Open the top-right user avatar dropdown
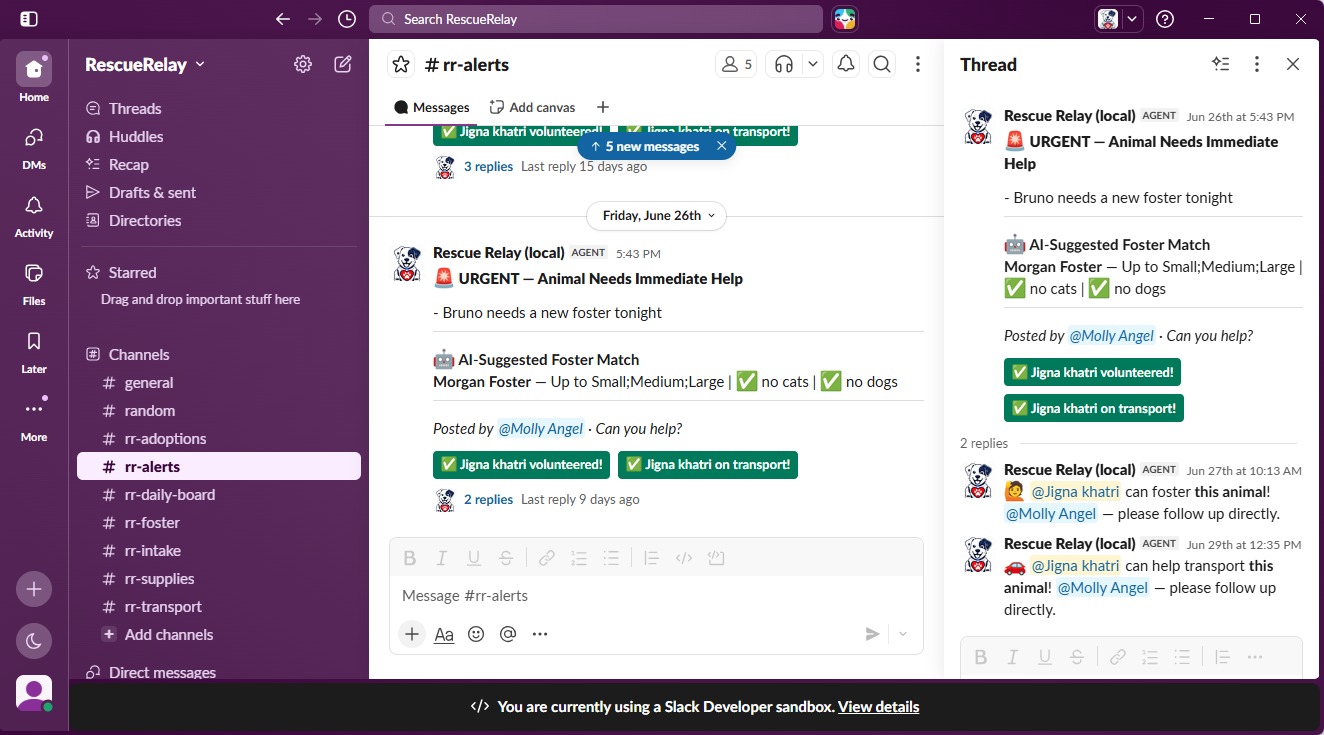1324x735 pixels. [1119, 19]
